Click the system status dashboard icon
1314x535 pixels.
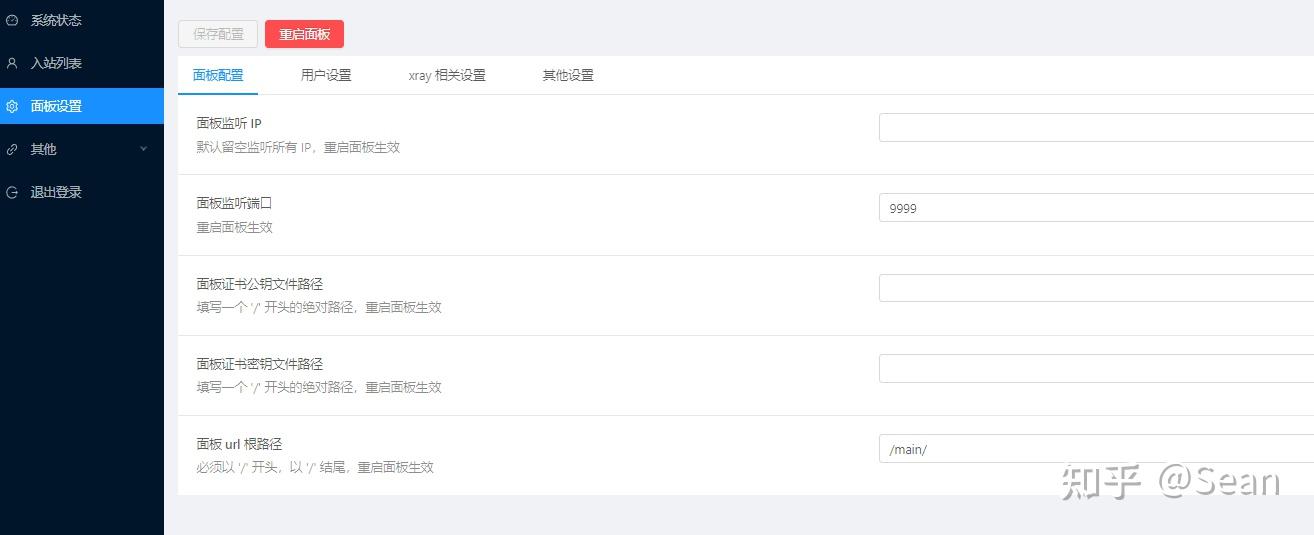(x=12, y=20)
